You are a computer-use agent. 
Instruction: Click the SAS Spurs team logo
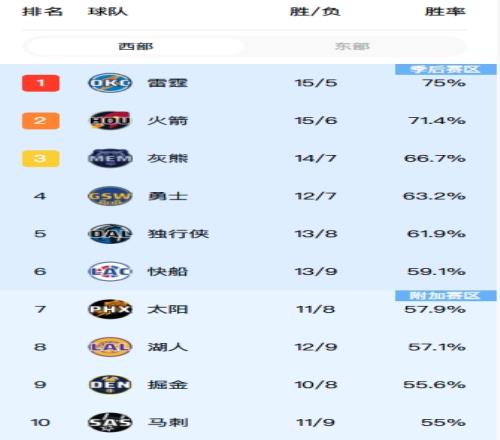tap(110, 422)
